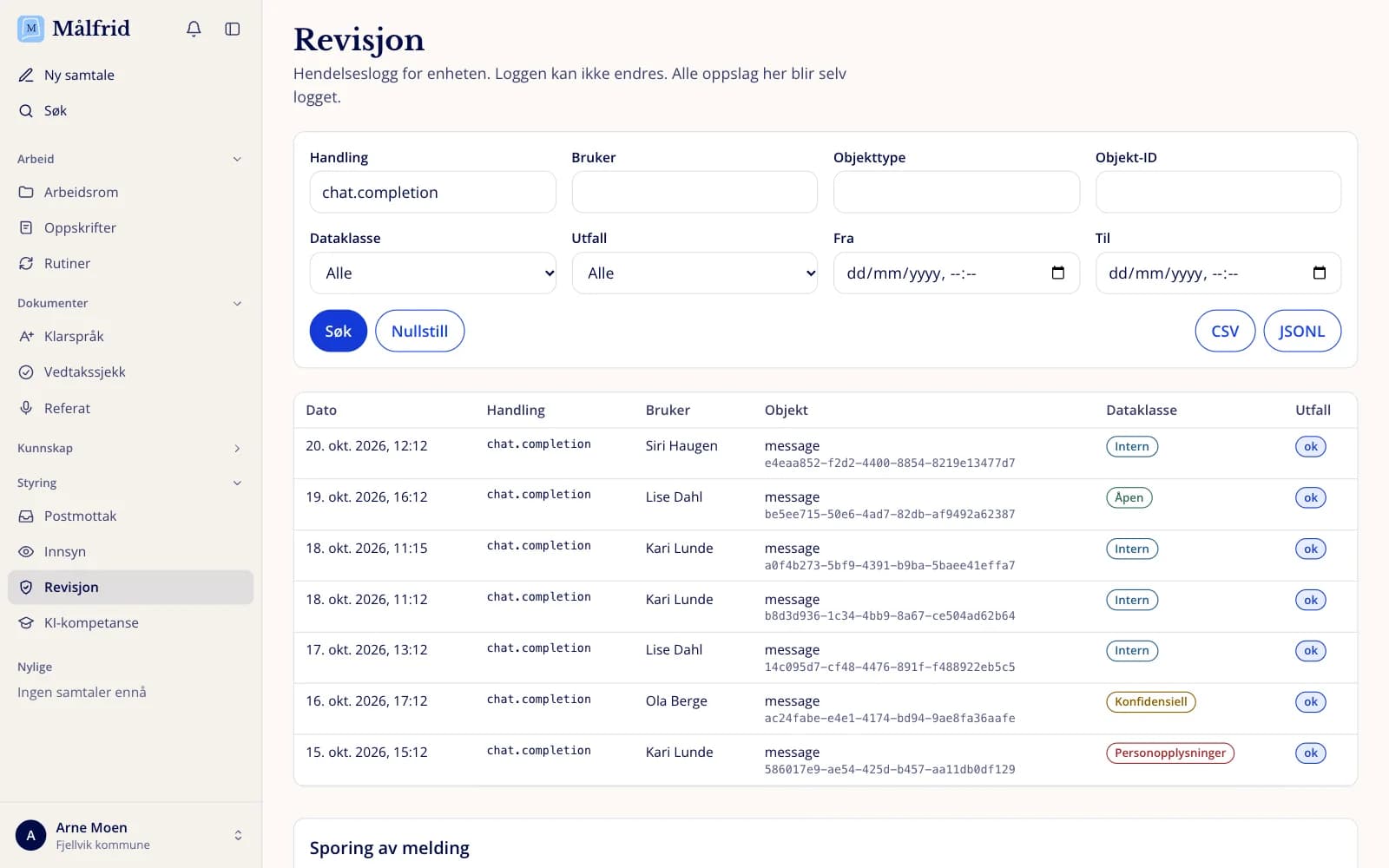Viewport: 1389px width, 868px height.
Task: Focus the Objekt-ID input field
Action: point(1218,192)
